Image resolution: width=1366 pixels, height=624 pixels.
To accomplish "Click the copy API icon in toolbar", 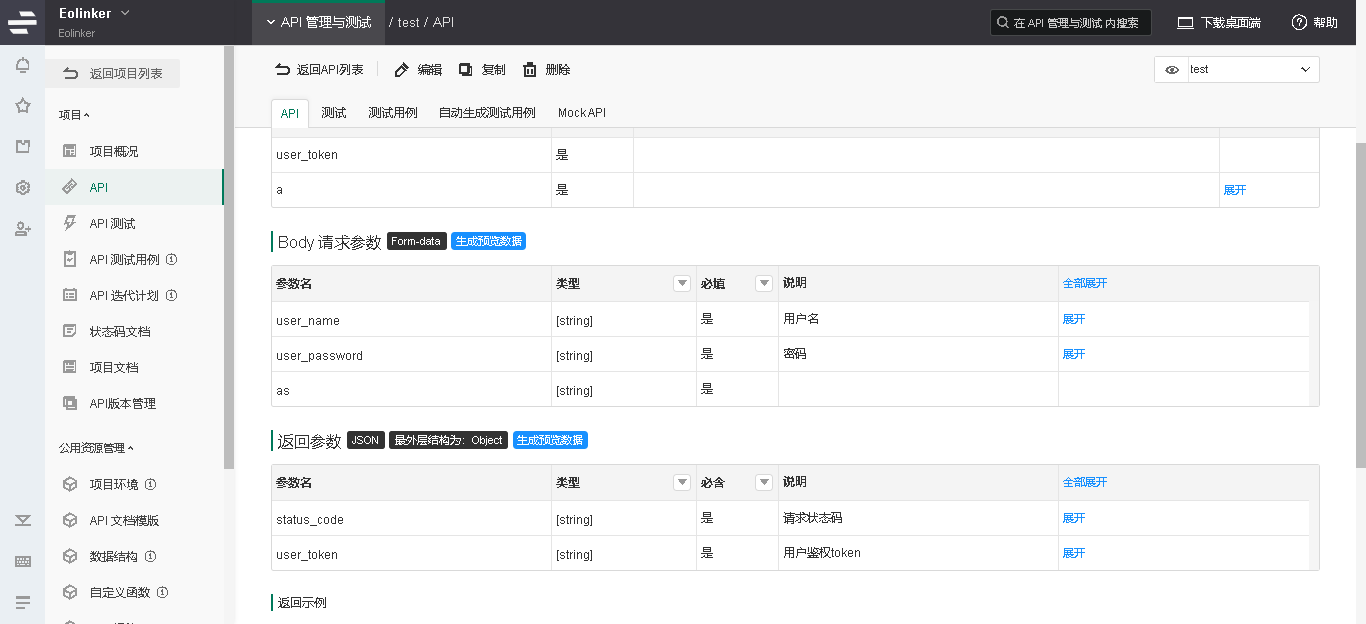I will (466, 70).
